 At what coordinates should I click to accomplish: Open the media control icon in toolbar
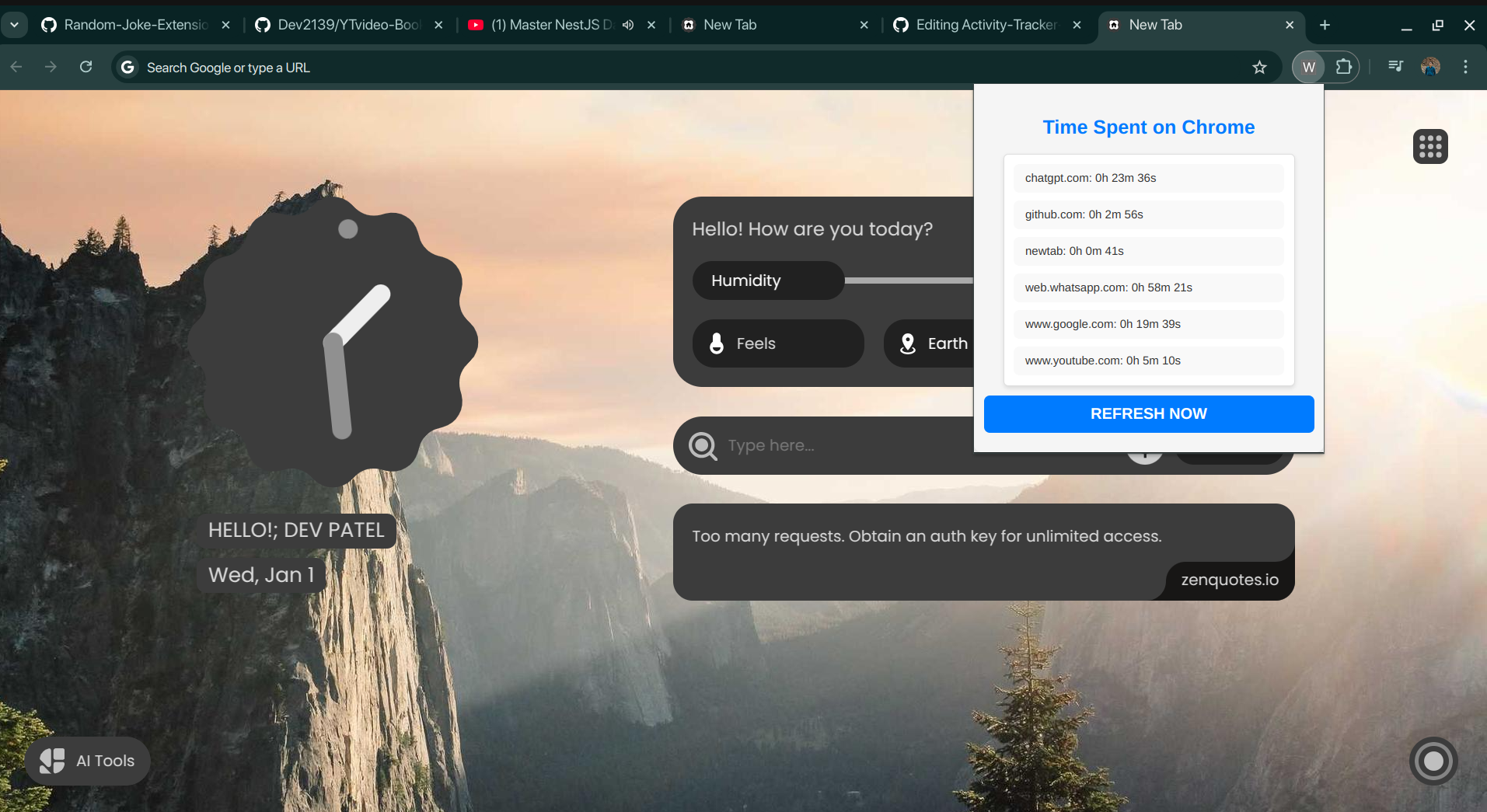pos(1395,67)
